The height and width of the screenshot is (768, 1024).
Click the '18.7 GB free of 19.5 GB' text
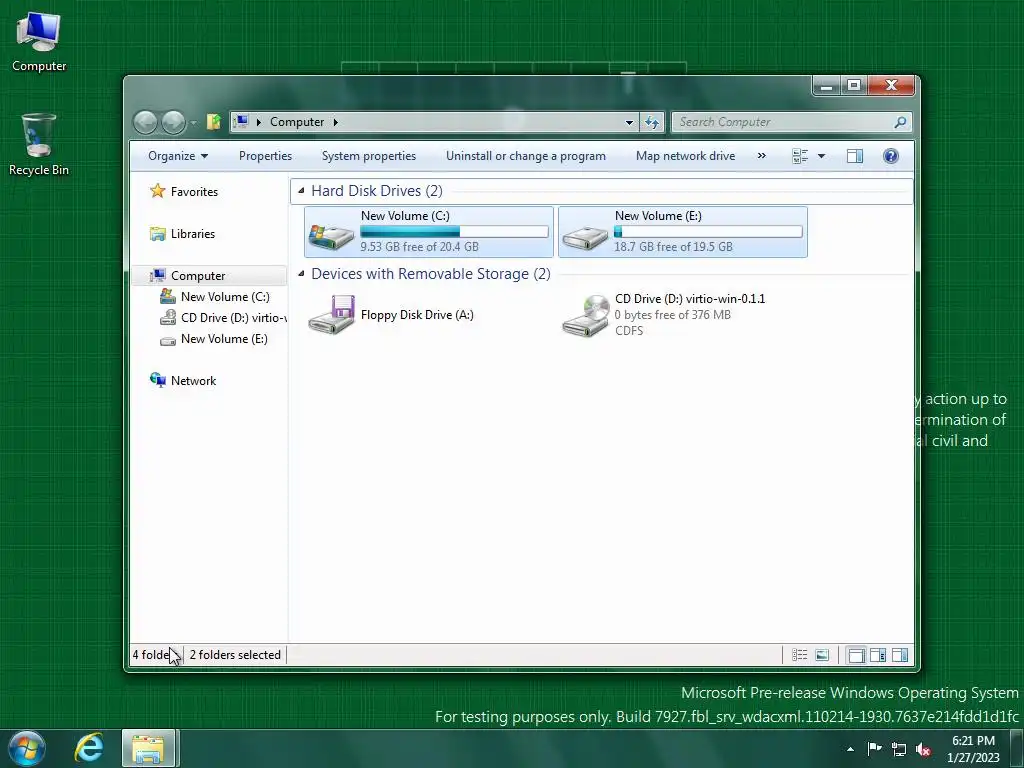(x=673, y=247)
